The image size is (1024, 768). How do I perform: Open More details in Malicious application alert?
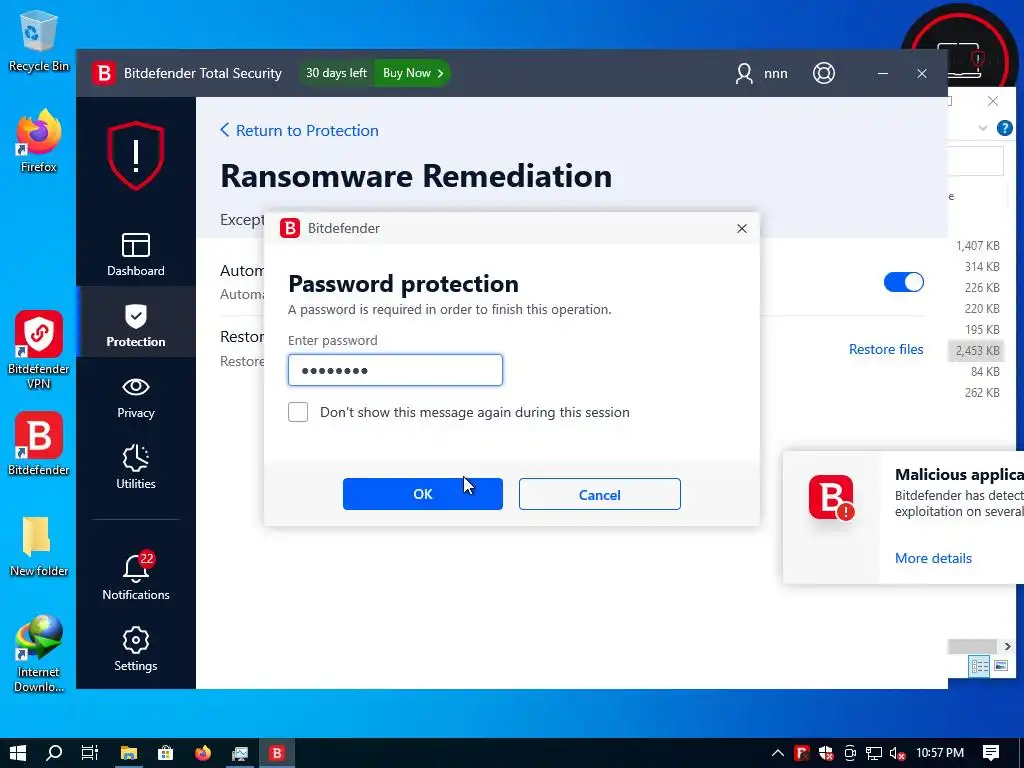pos(933,558)
